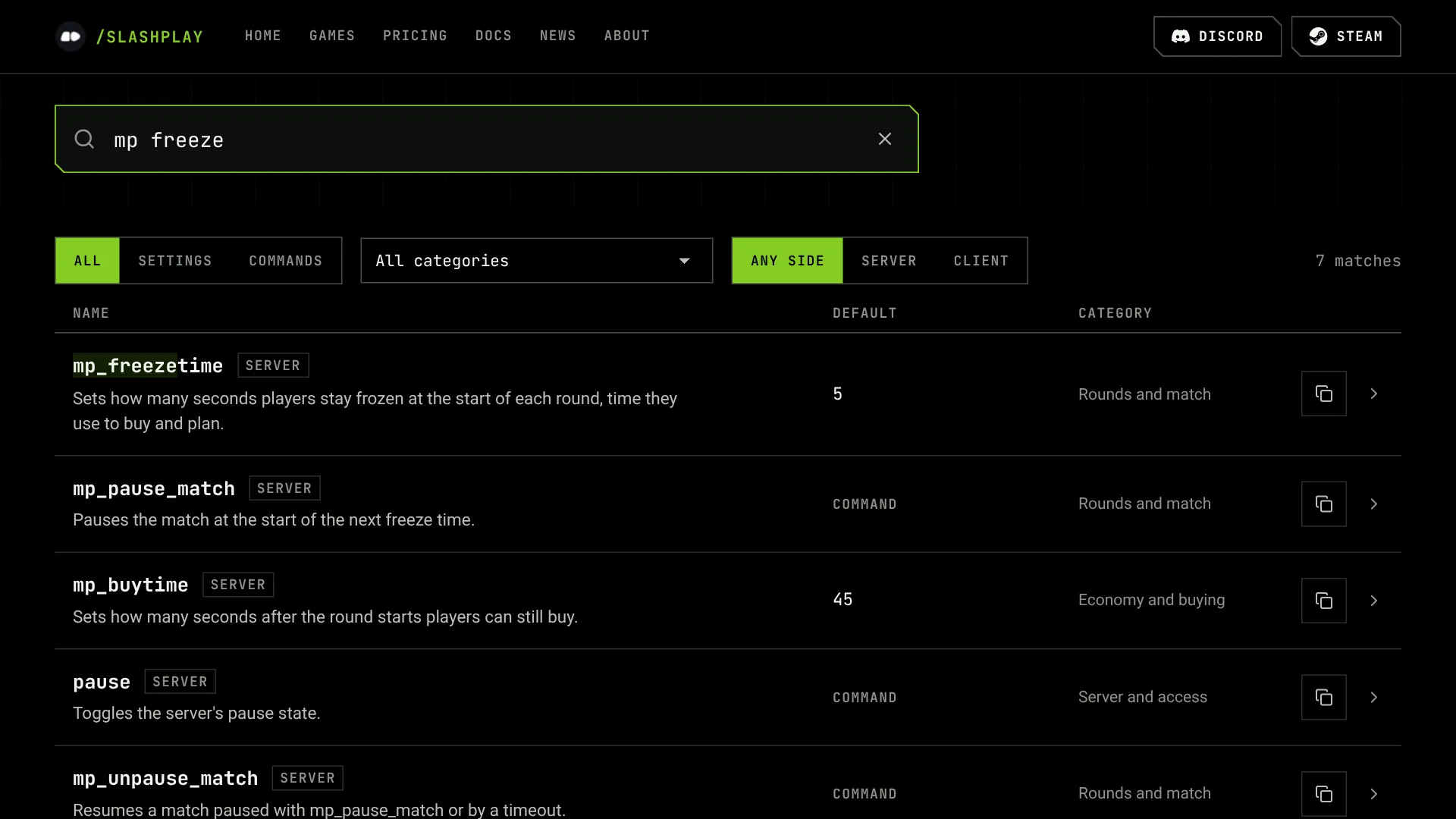Focus the search field containing mp freeze
The image size is (1456, 819).
click(487, 139)
